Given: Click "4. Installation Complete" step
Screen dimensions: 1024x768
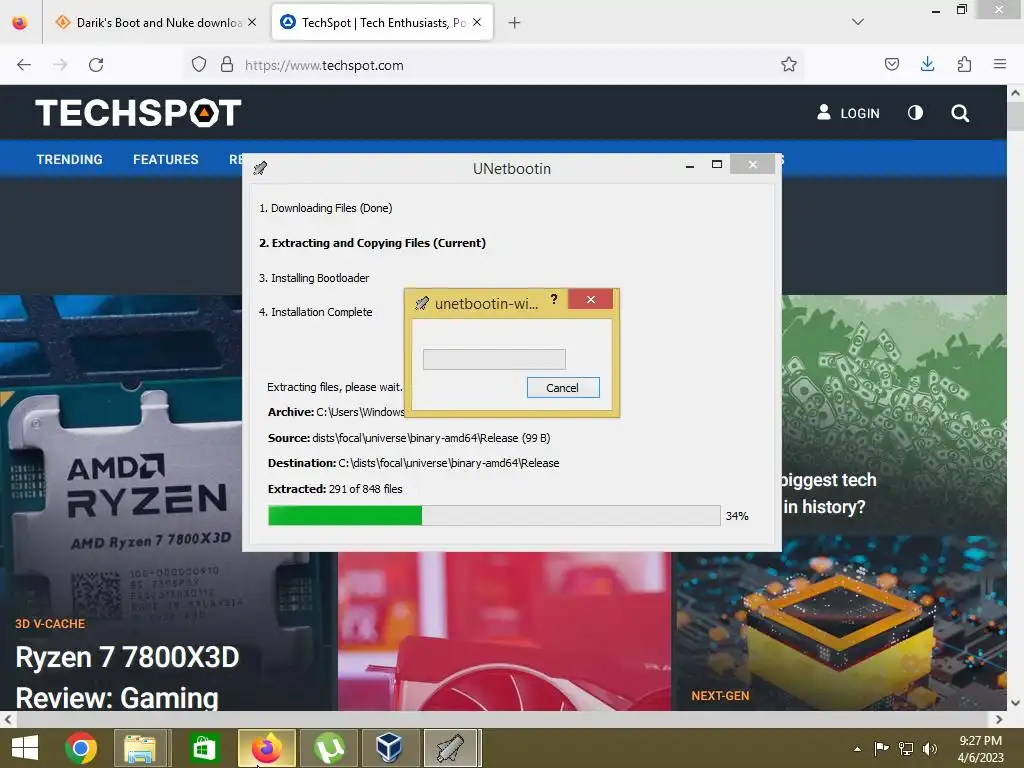Looking at the screenshot, I should point(315,312).
